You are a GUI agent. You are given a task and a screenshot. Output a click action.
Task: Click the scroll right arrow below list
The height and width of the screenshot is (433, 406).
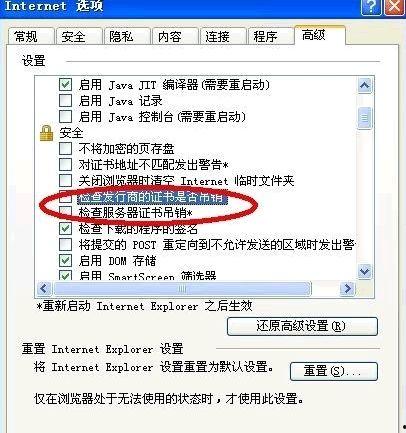click(347, 288)
